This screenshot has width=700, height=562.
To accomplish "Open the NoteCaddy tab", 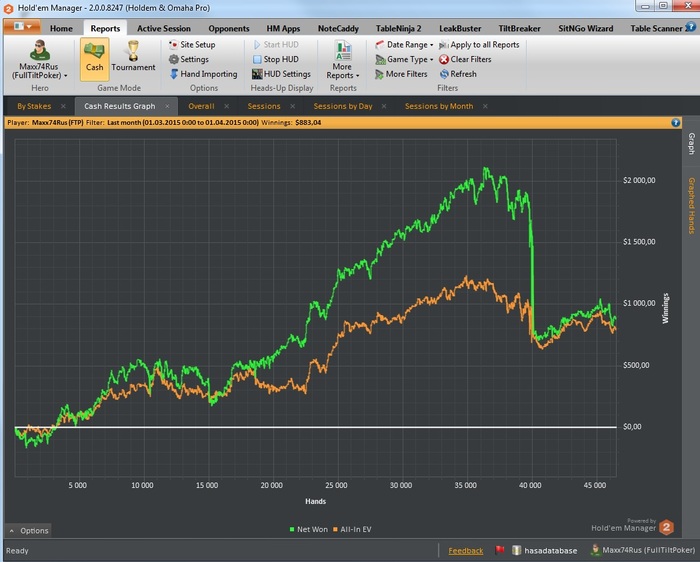I will click(x=338, y=29).
